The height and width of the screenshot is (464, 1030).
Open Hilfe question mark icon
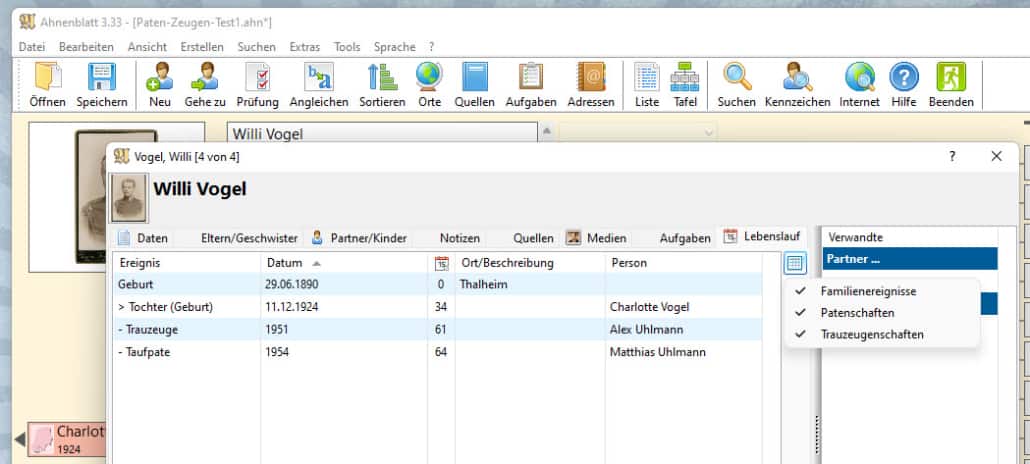tap(904, 77)
